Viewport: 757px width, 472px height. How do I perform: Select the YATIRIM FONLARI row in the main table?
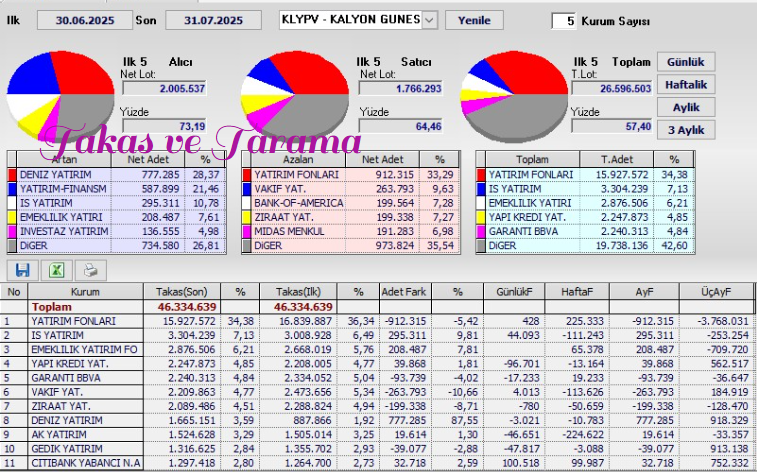(377, 321)
